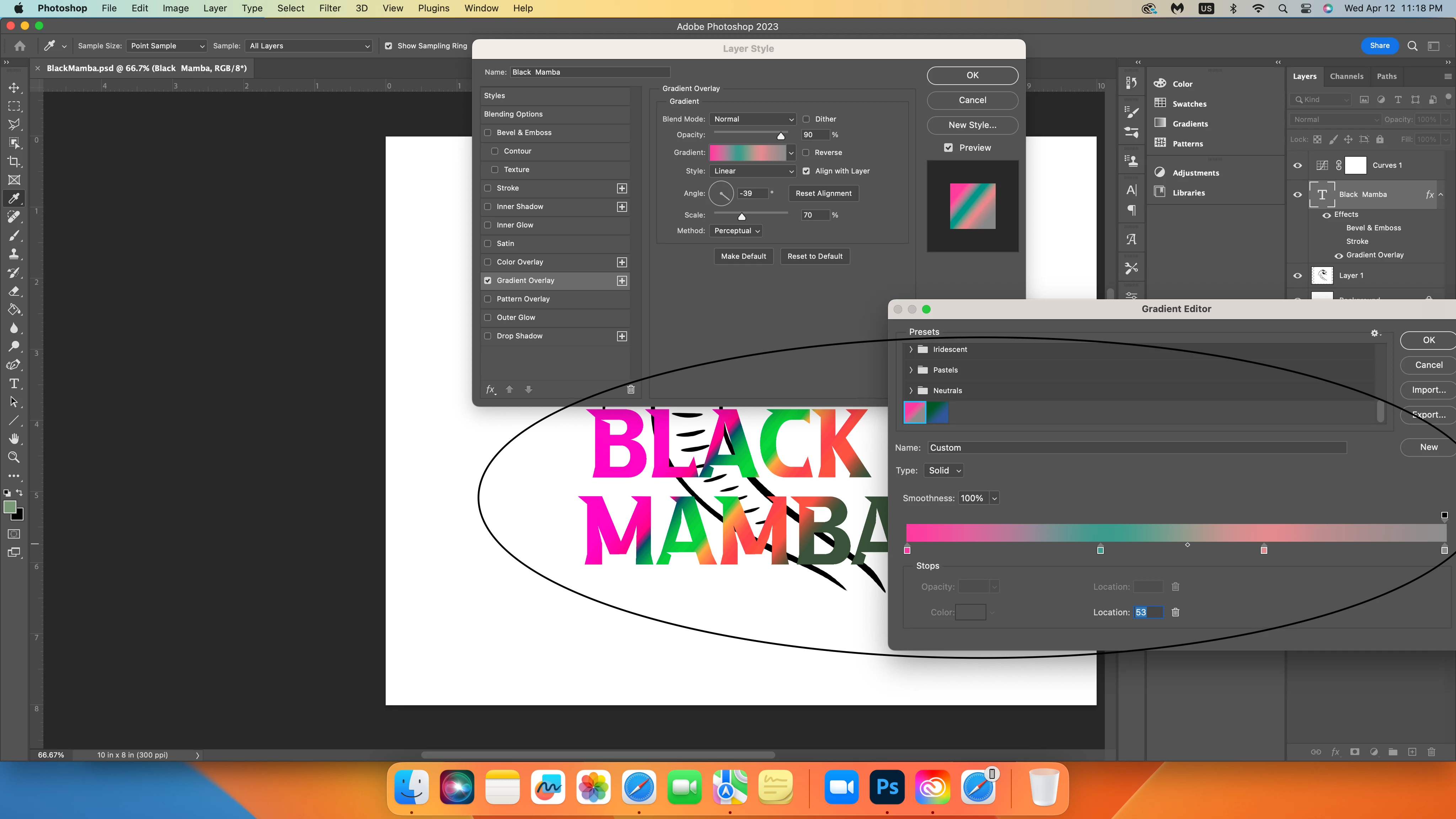Open gradient presets gear menu
1456x819 pixels.
coord(1375,333)
